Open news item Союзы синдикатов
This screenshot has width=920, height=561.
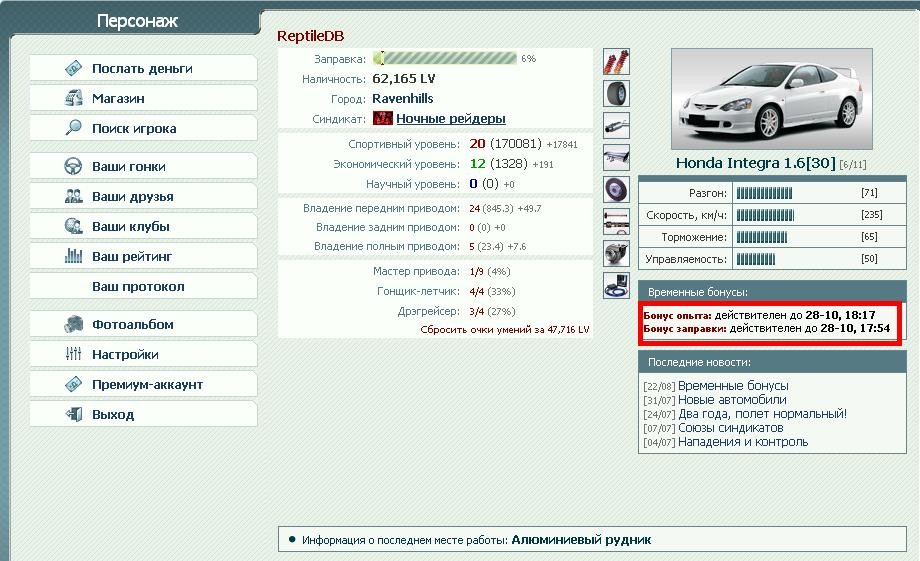point(730,428)
